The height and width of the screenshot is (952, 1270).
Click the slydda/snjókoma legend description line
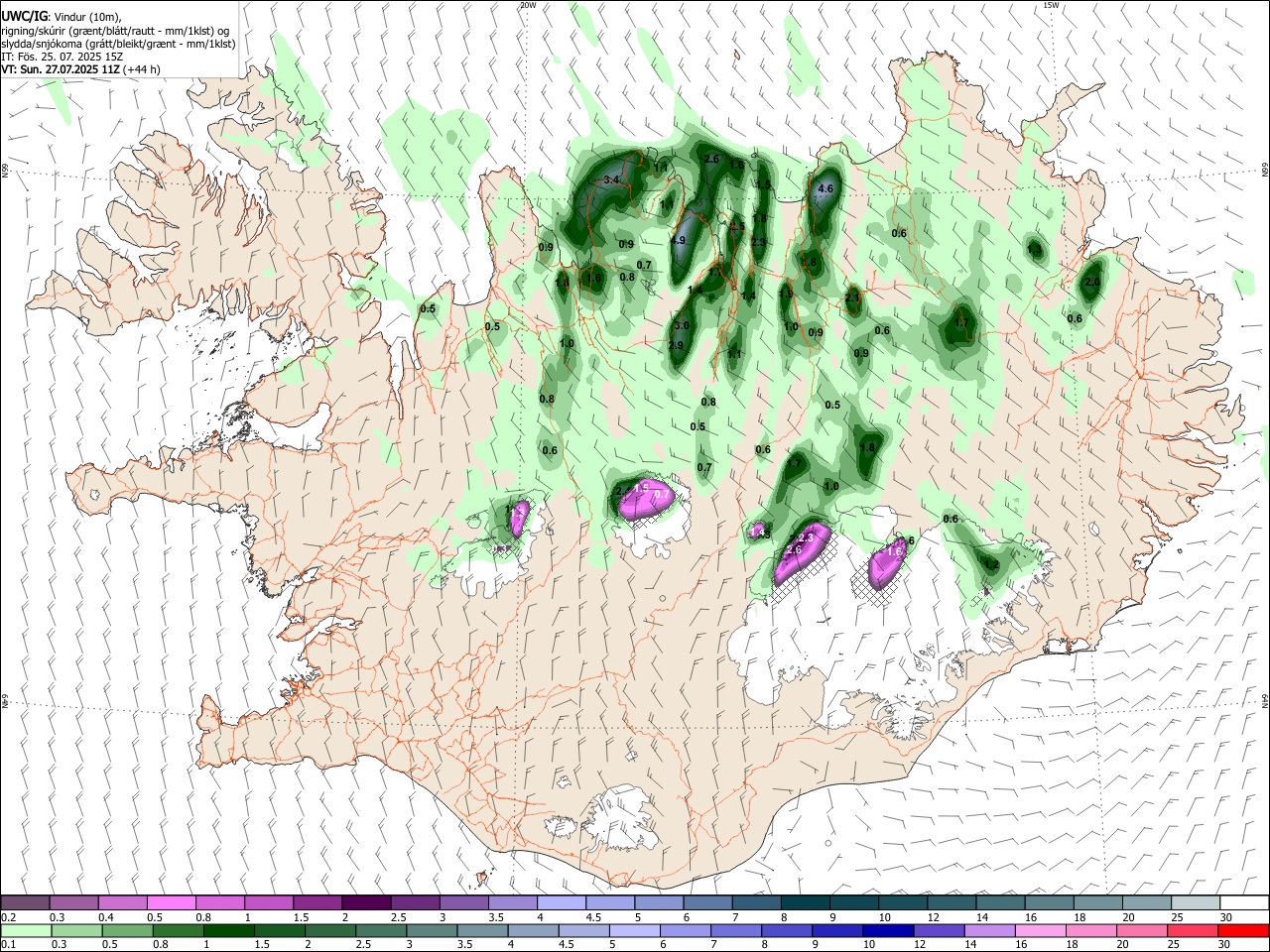coord(118,44)
